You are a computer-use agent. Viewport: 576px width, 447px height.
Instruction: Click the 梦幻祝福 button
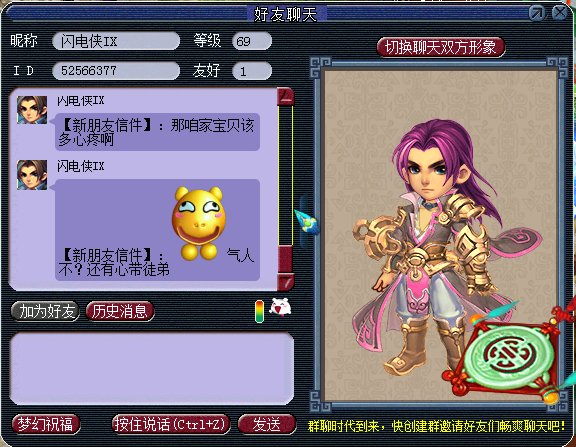point(46,425)
